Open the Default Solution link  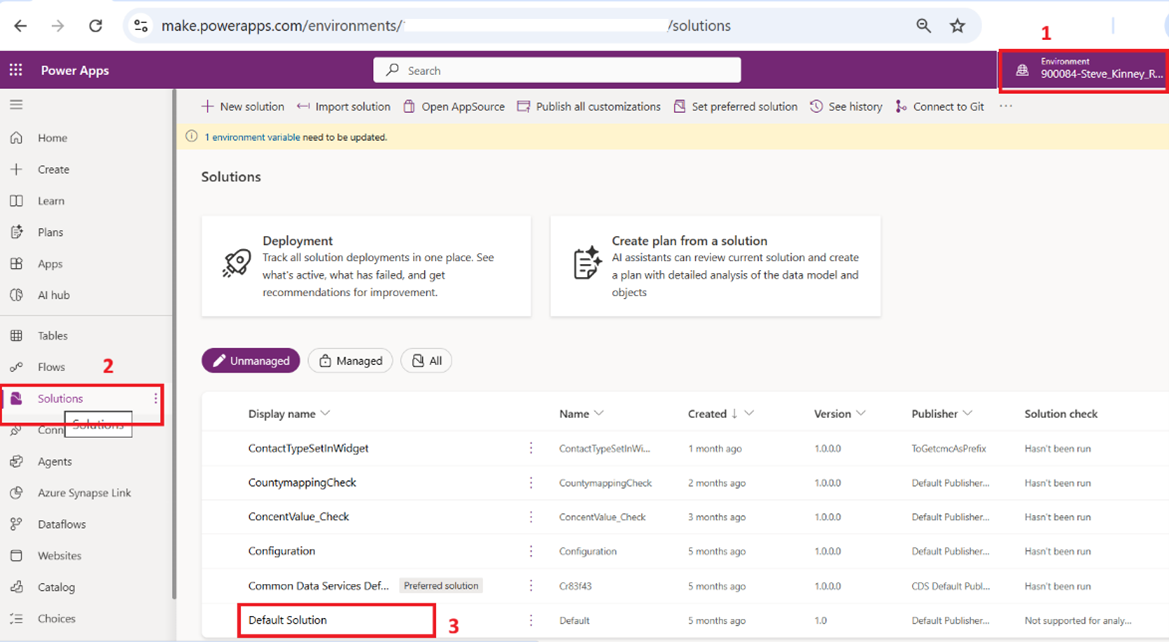point(288,620)
